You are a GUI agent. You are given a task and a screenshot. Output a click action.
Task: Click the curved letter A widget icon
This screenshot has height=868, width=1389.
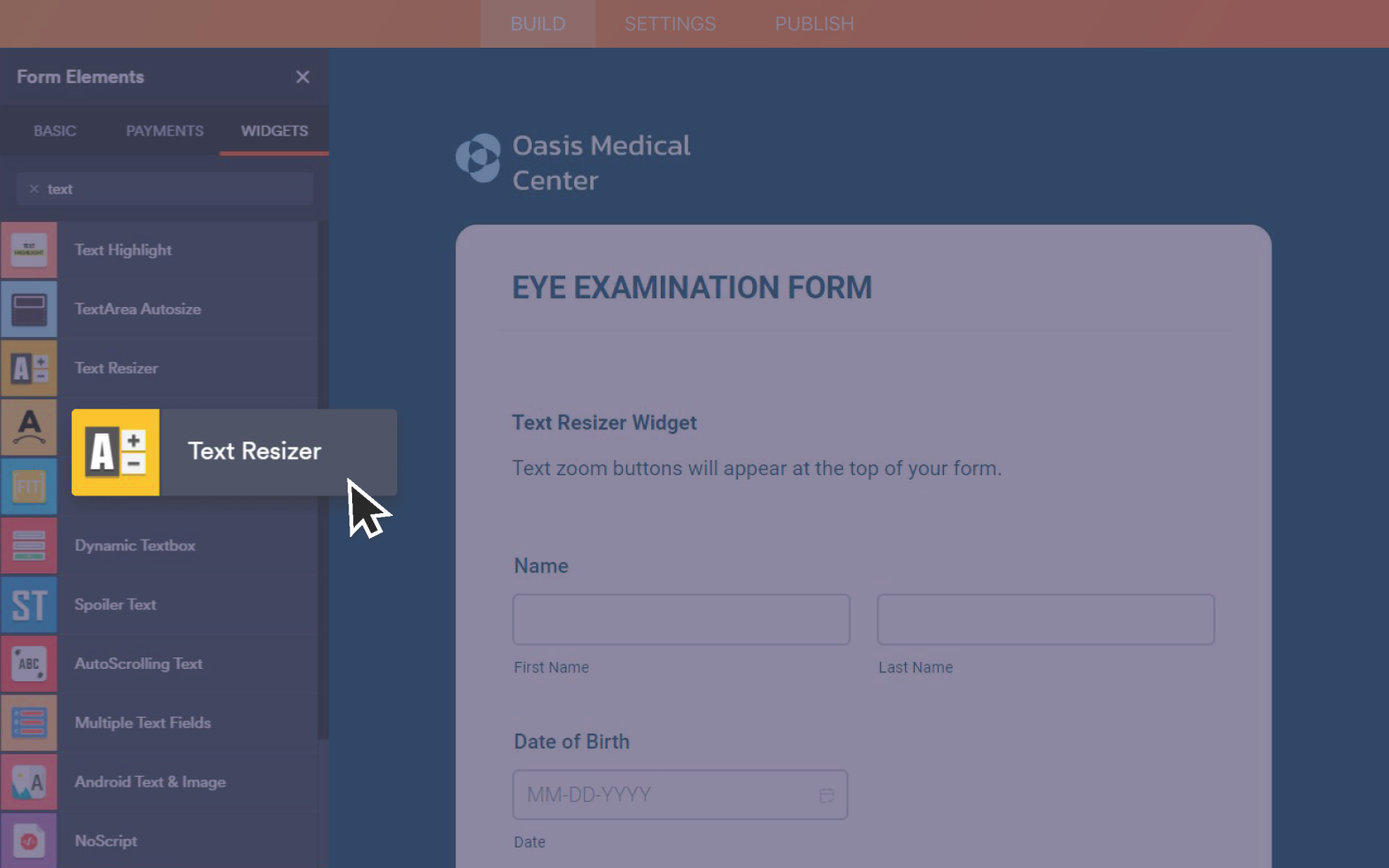pyautogui.click(x=29, y=427)
